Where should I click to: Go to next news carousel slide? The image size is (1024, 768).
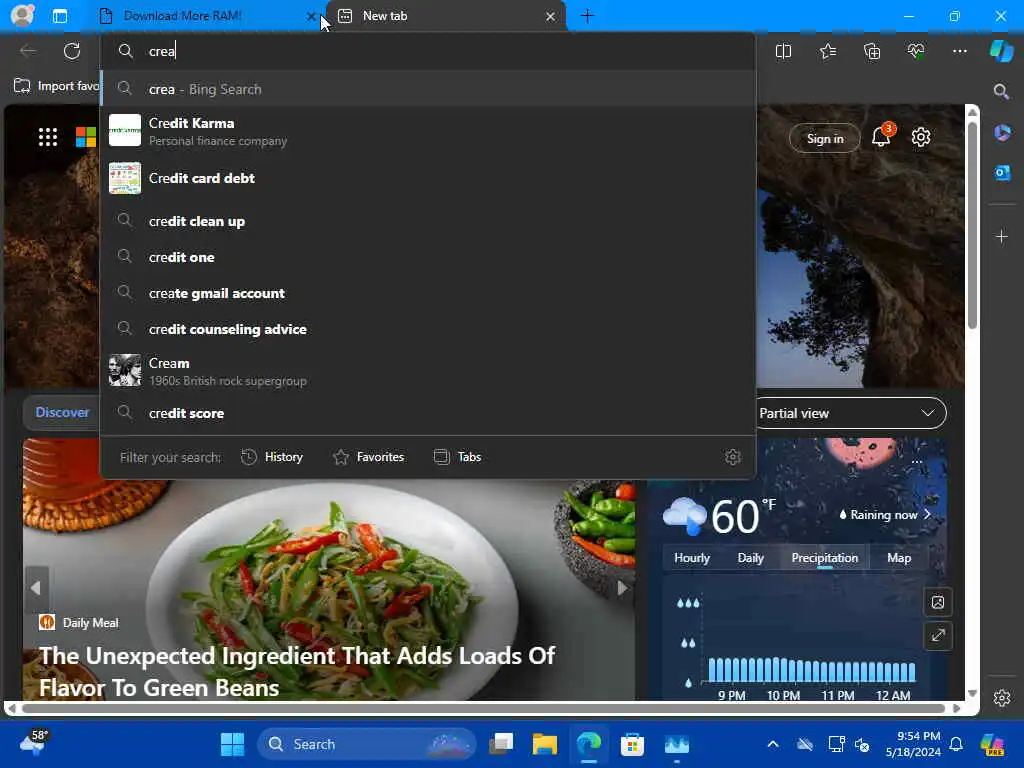(x=622, y=588)
